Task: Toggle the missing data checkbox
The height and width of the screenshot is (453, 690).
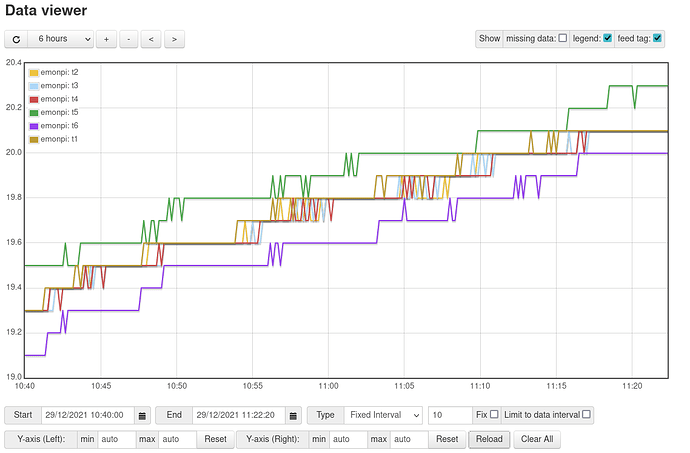Action: tap(562, 38)
